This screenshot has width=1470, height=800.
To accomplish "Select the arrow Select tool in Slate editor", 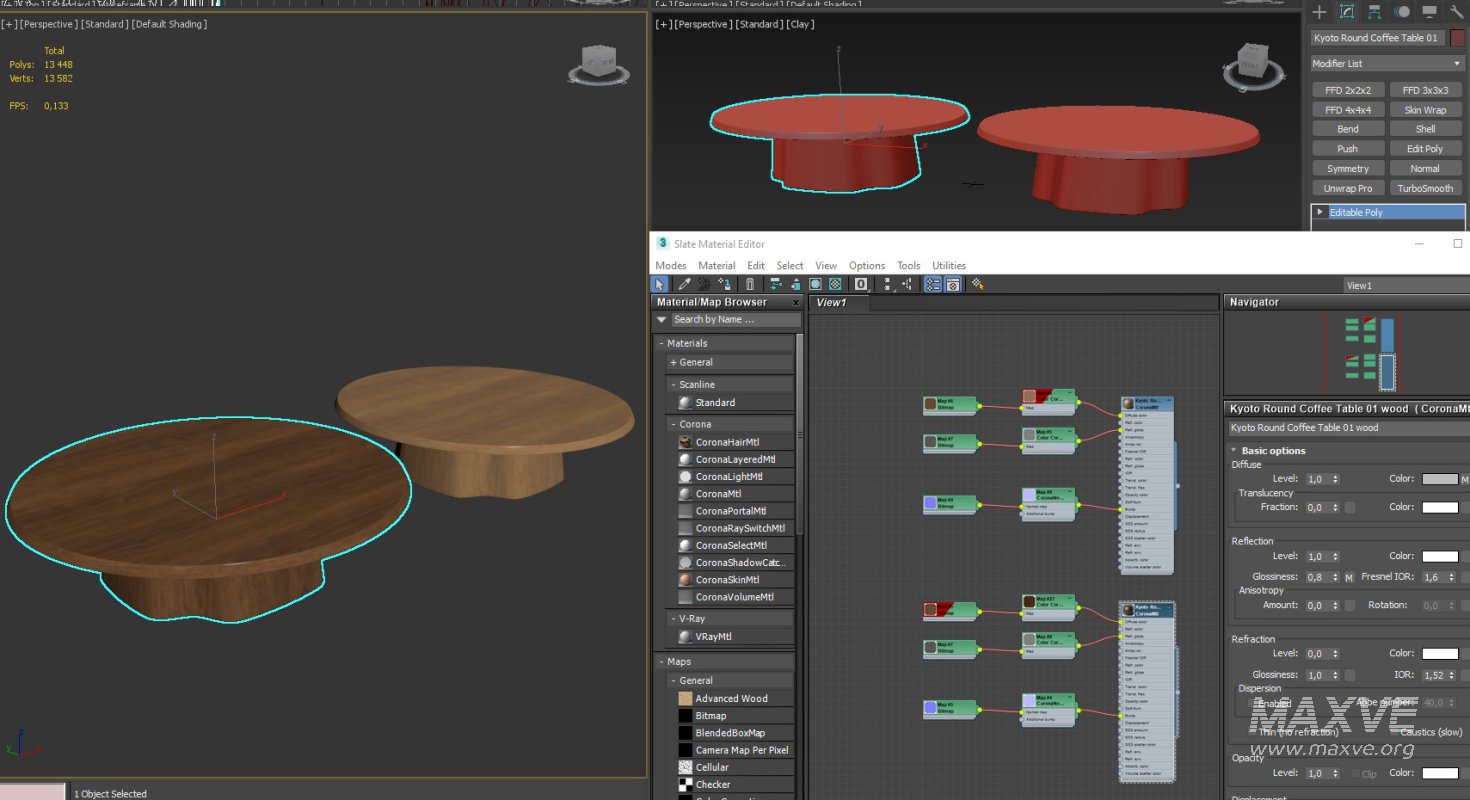I will point(659,284).
